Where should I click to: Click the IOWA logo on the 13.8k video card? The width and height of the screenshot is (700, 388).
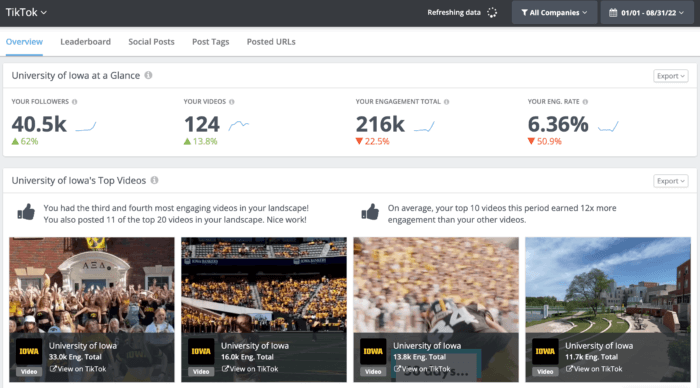(373, 351)
